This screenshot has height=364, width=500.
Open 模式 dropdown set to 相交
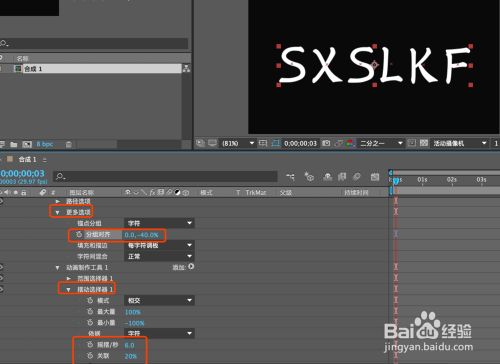point(159,300)
